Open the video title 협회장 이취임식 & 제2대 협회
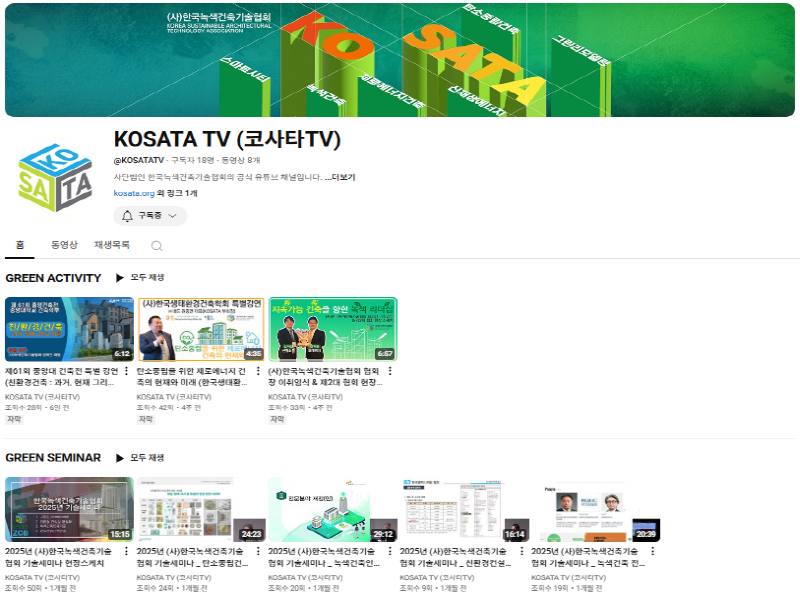The image size is (800, 600). point(325,377)
